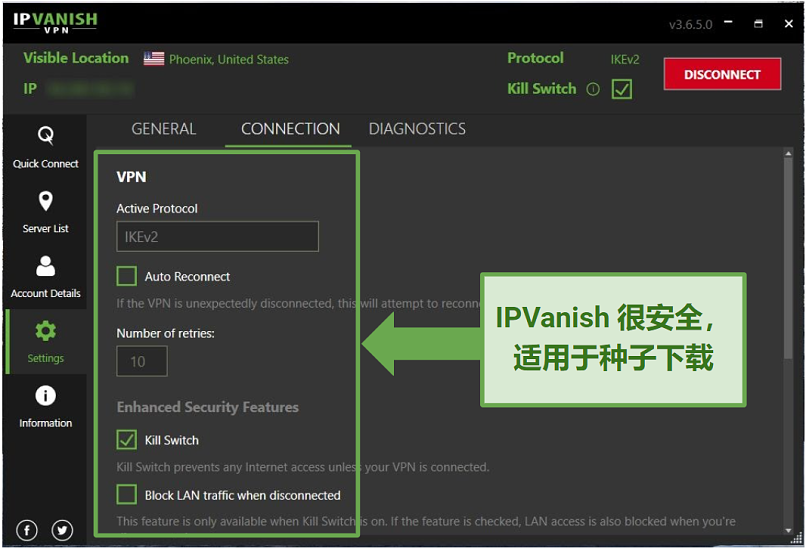
Task: Minimize the IPVanish window
Action: click(728, 23)
